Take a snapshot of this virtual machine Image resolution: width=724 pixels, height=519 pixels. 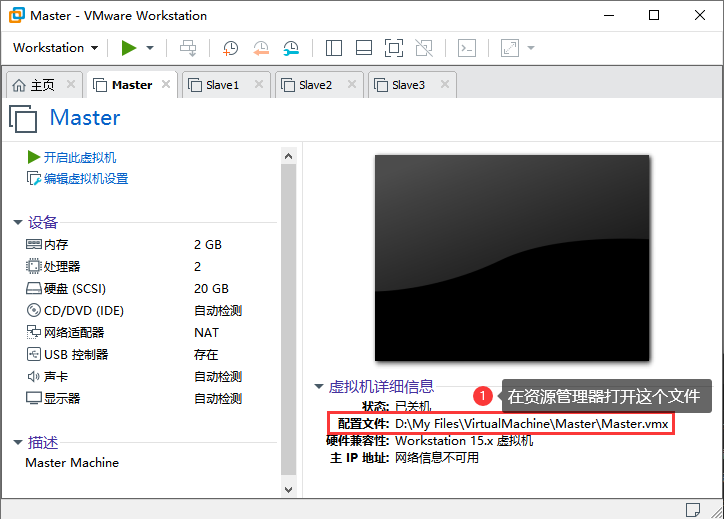coord(230,48)
